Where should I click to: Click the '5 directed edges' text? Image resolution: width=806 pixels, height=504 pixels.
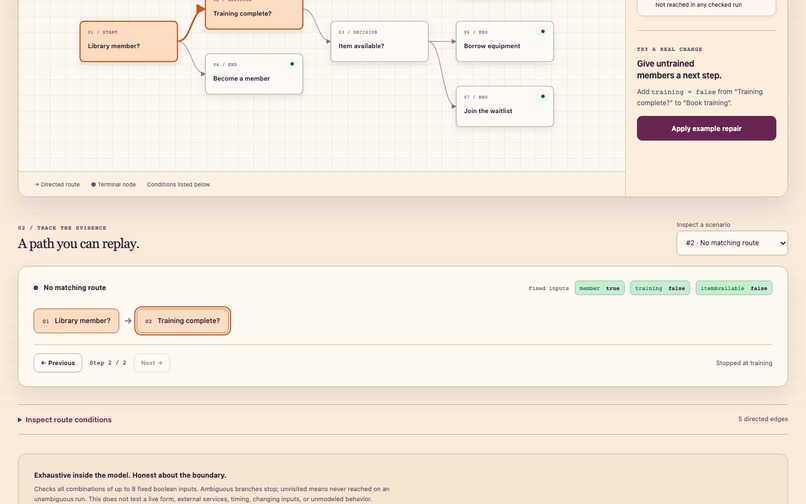[x=763, y=419]
